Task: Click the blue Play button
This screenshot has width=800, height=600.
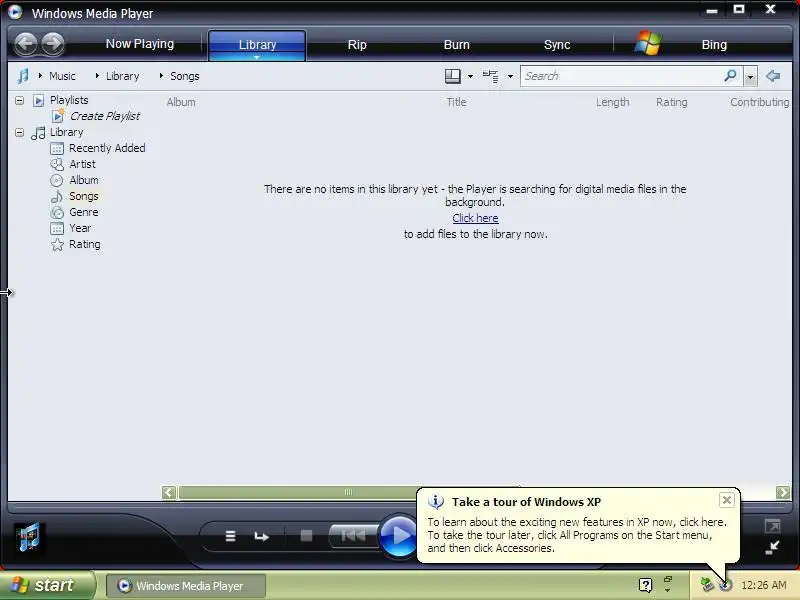Action: [398, 536]
